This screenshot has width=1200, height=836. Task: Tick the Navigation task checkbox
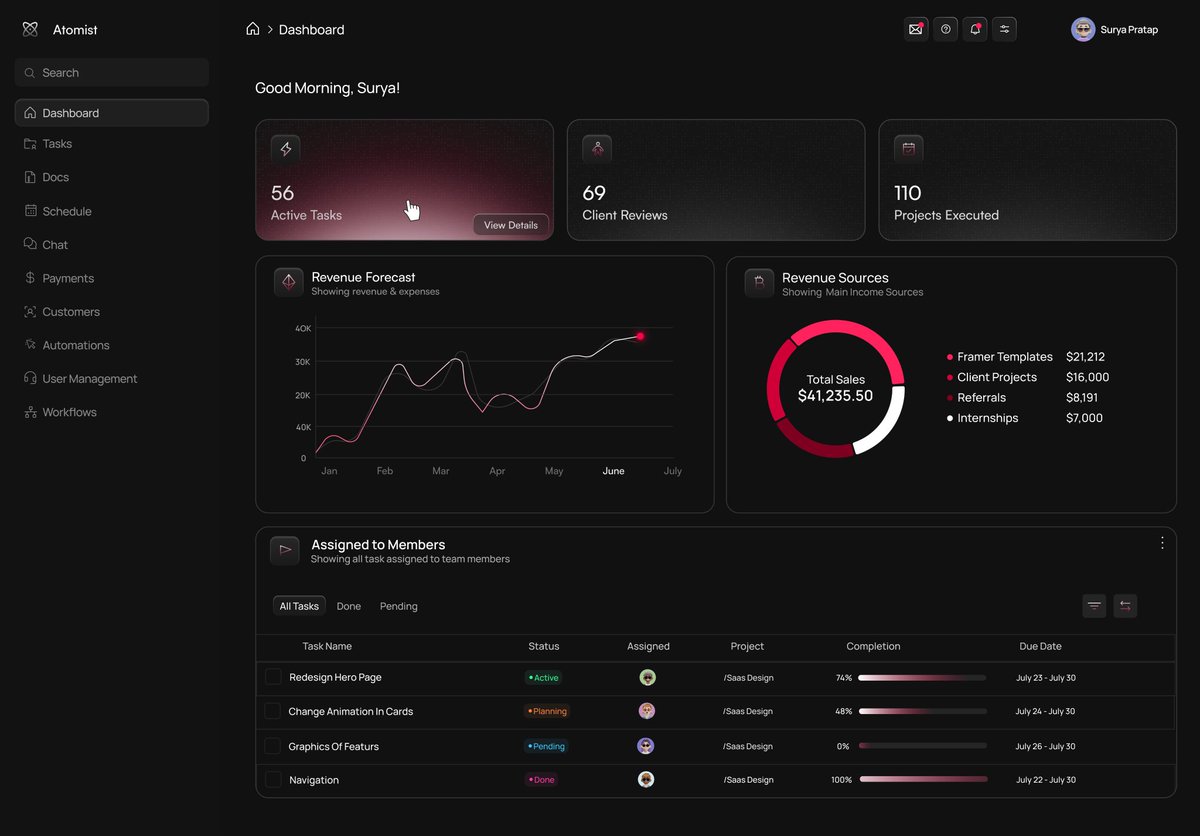[273, 780]
